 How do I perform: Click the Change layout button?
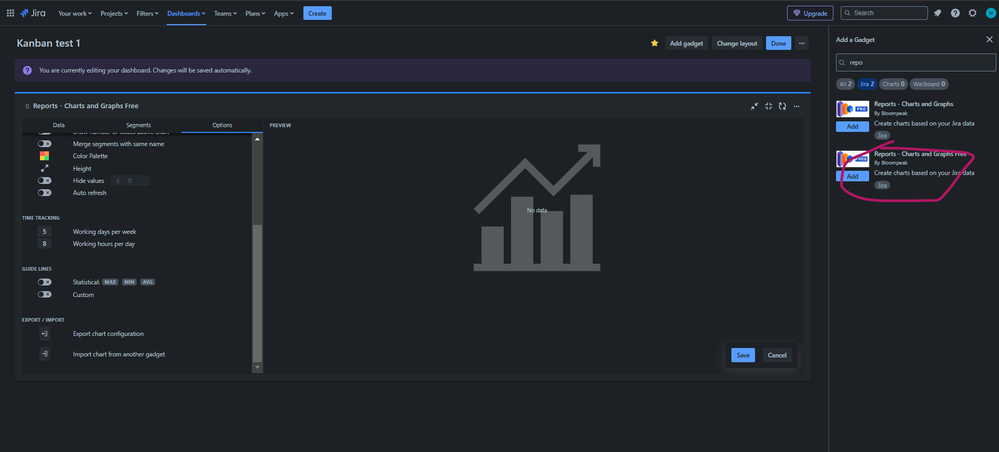(737, 43)
